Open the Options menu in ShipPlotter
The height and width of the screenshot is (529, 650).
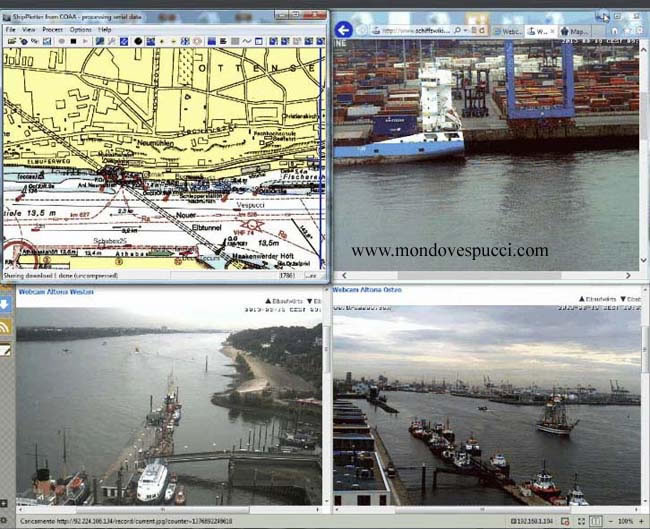pyautogui.click(x=80, y=29)
